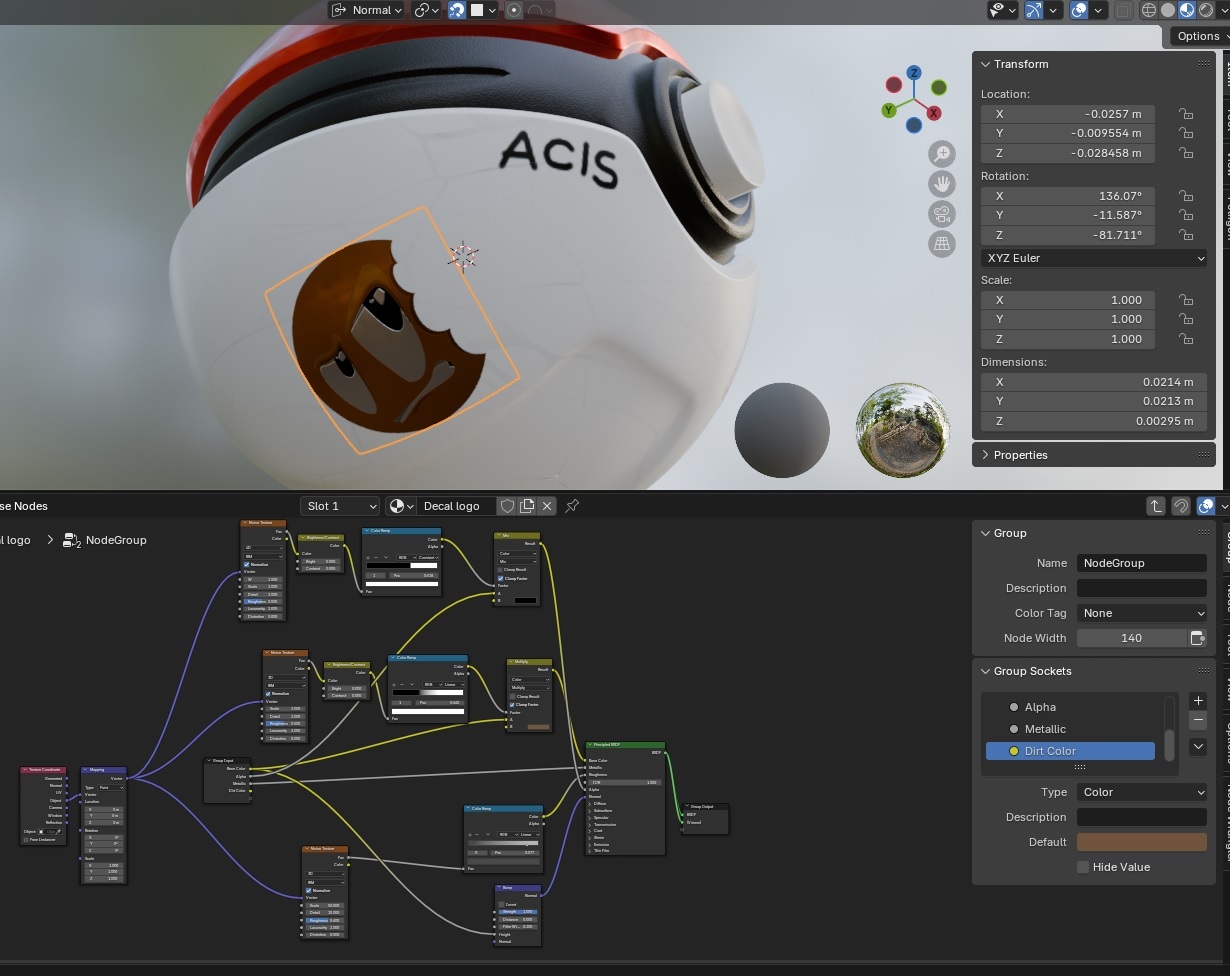Click the viewport zoom magnifier icon
This screenshot has width=1230, height=976.
click(x=941, y=153)
